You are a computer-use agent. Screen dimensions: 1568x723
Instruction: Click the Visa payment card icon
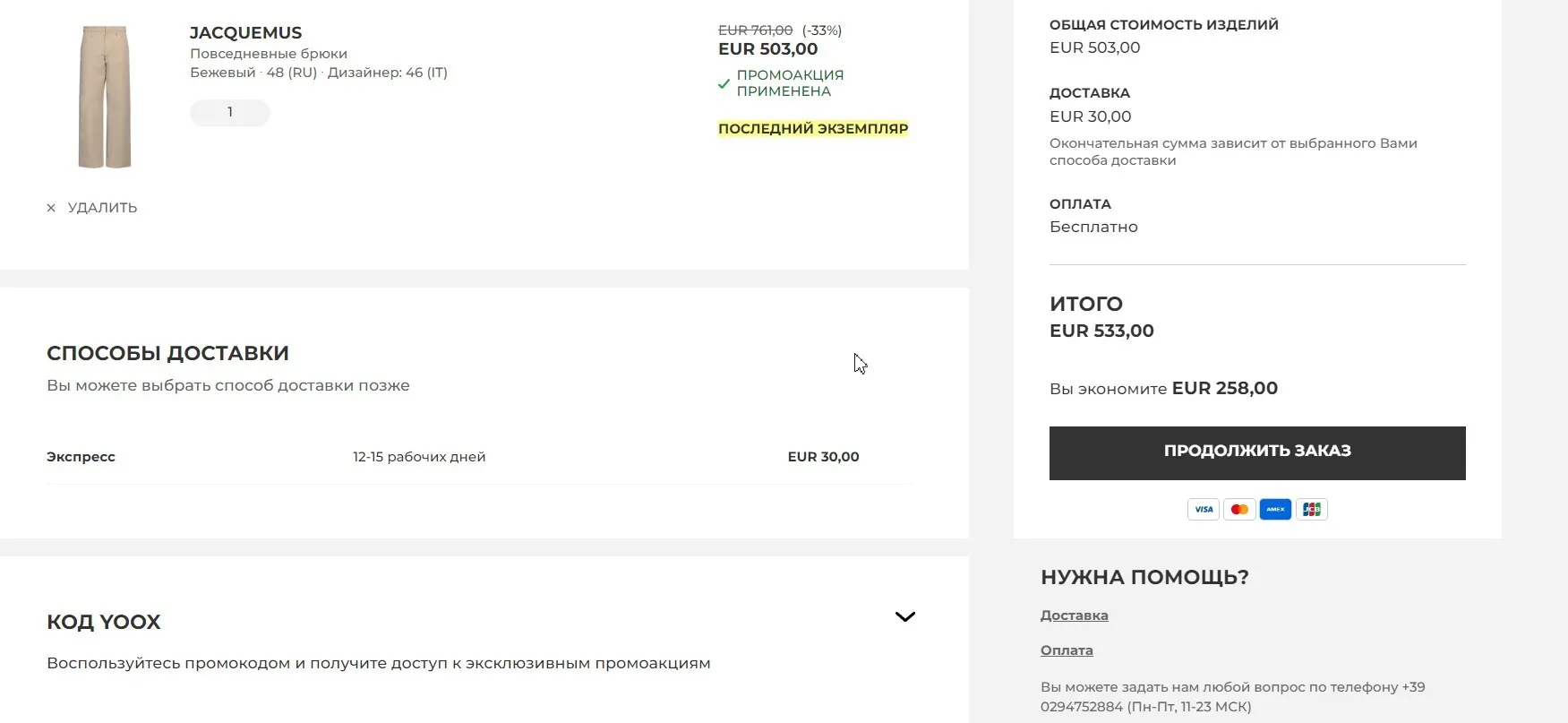(1204, 510)
